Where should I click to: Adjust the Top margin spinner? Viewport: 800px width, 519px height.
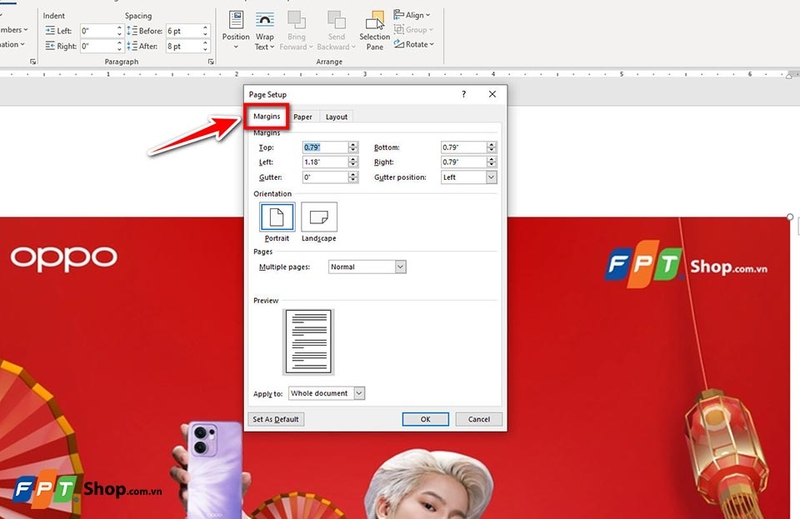[x=353, y=147]
